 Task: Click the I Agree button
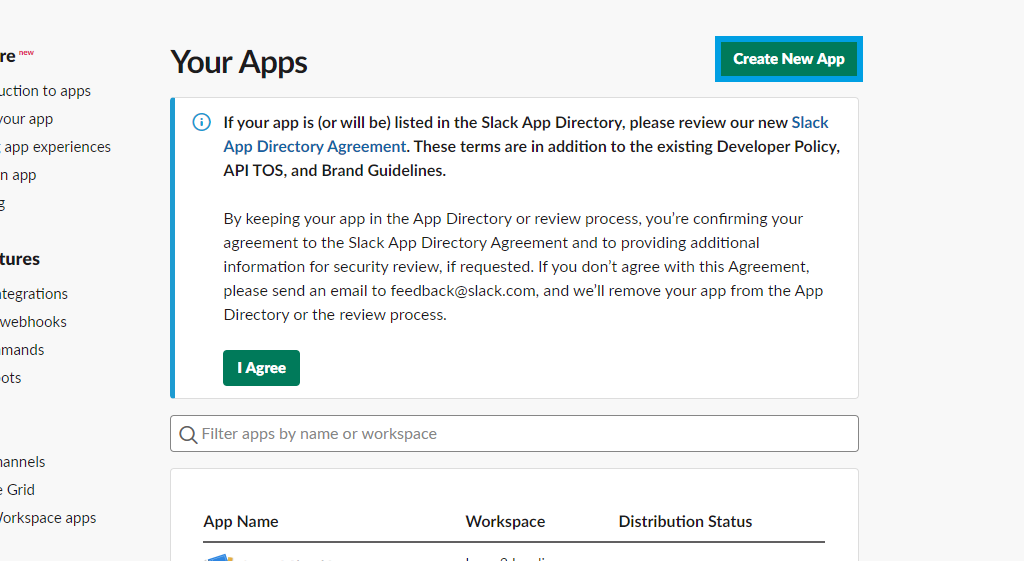coord(261,368)
